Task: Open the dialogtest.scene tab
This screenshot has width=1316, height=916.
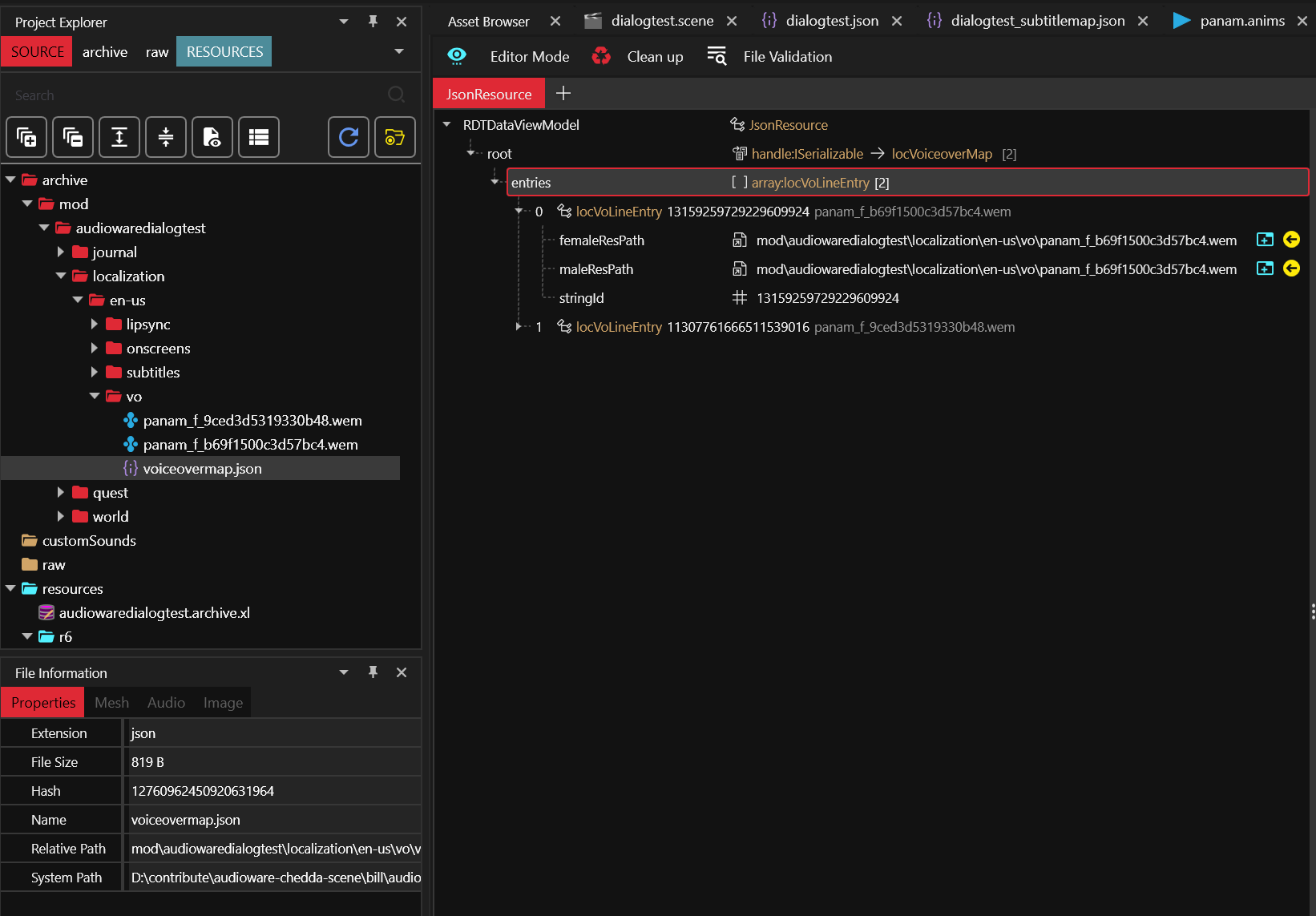Action: (661, 21)
